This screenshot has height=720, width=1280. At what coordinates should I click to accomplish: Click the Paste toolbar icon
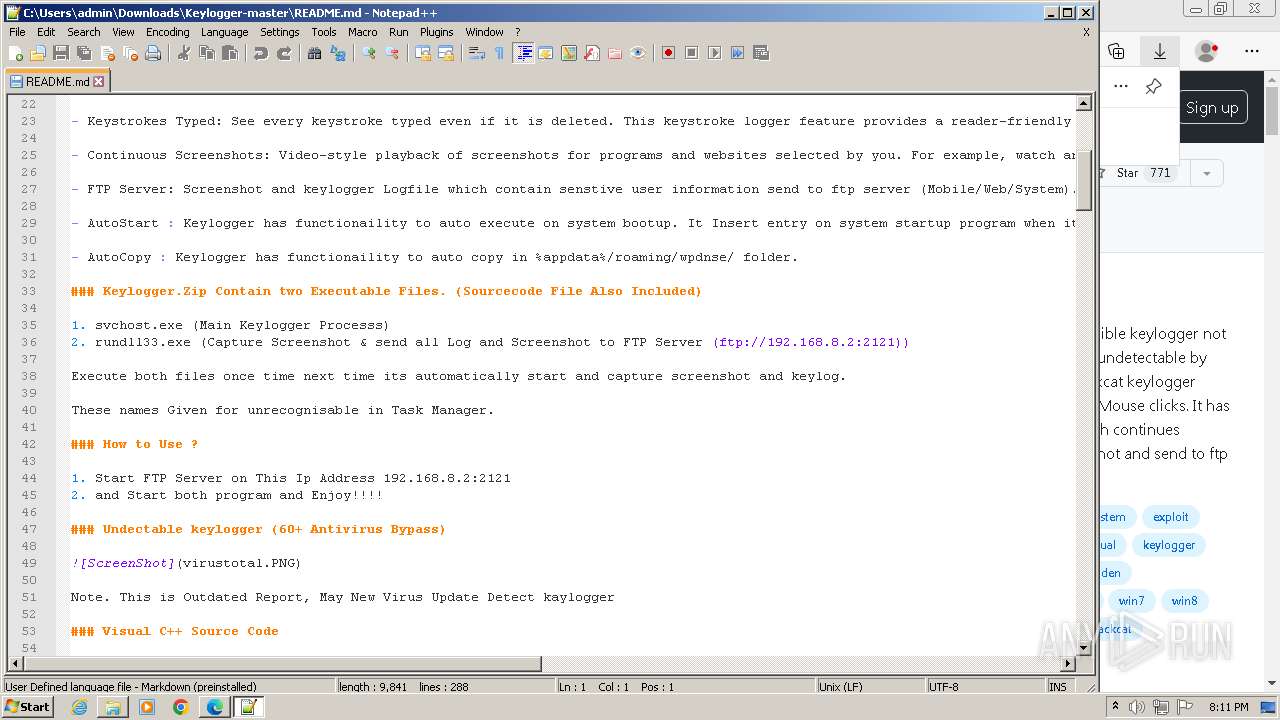[229, 53]
